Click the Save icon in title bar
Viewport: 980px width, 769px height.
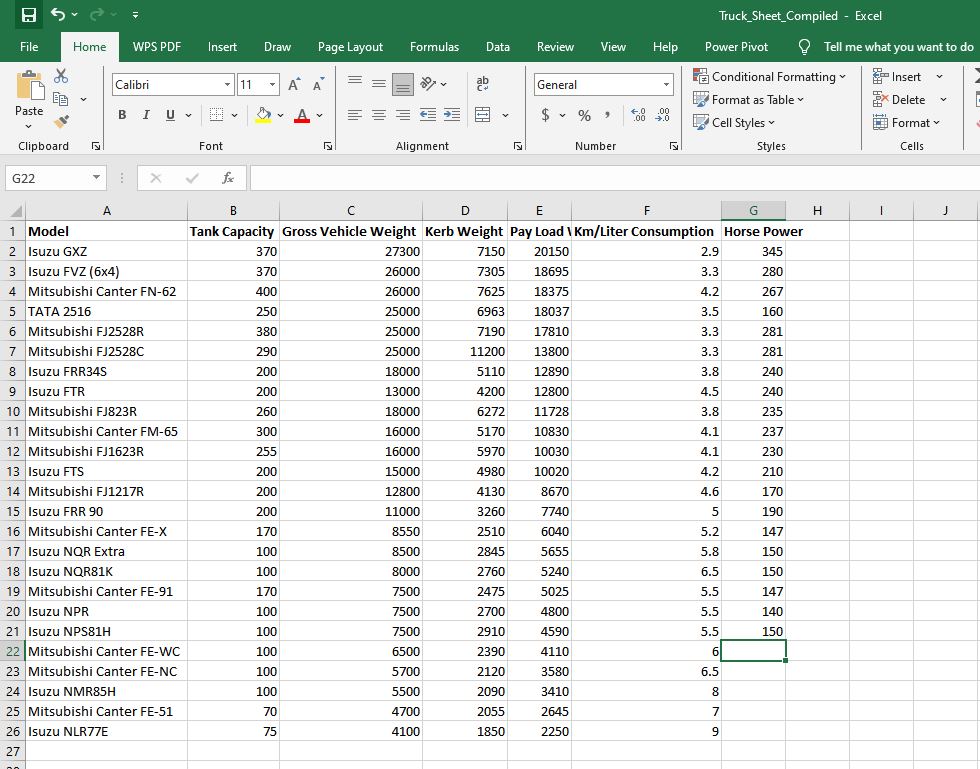tap(29, 15)
